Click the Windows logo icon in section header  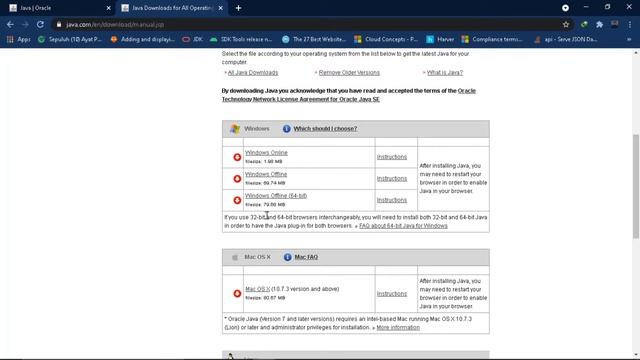[235, 129]
